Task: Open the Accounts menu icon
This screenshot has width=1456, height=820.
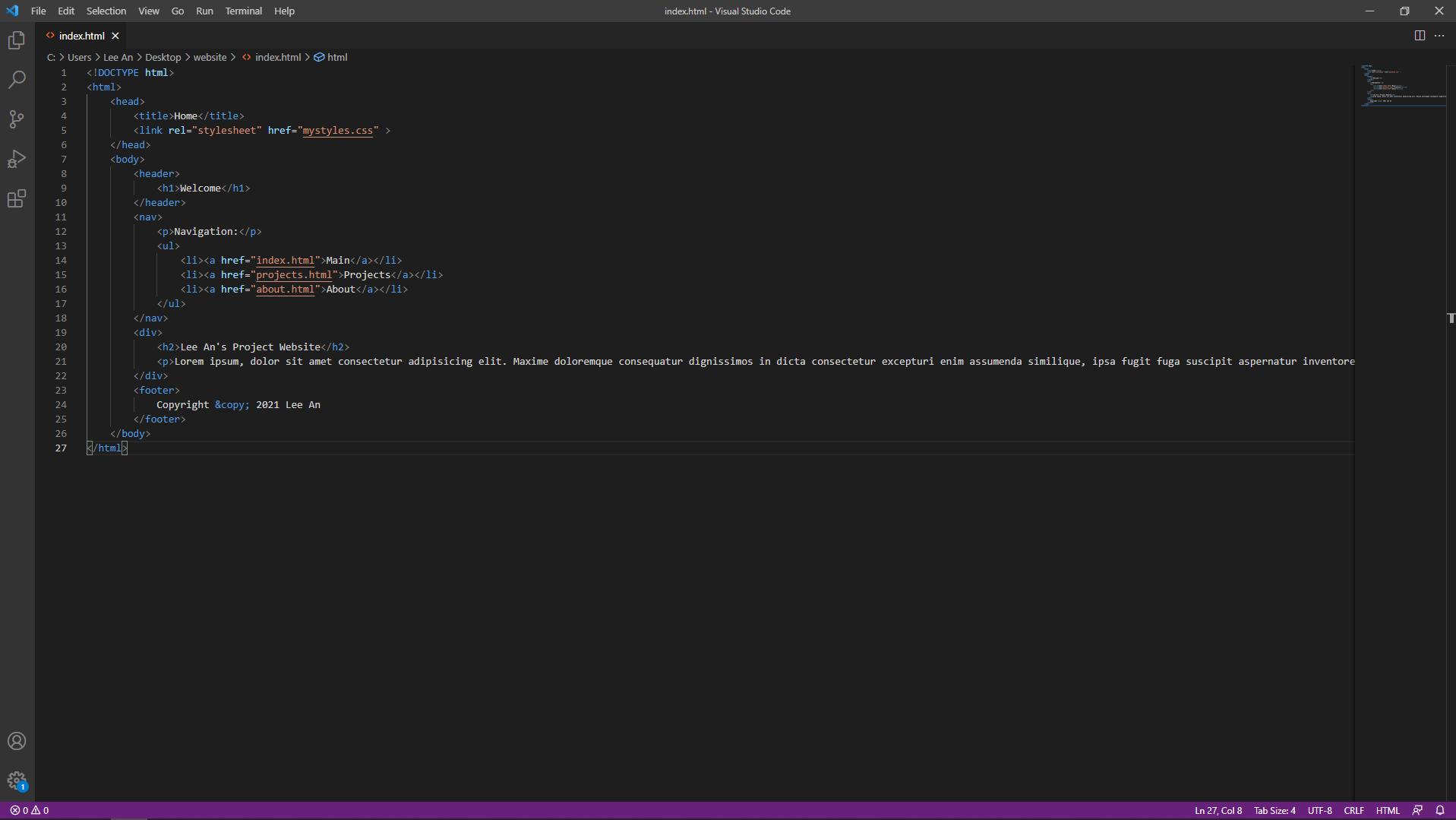Action: 17,741
